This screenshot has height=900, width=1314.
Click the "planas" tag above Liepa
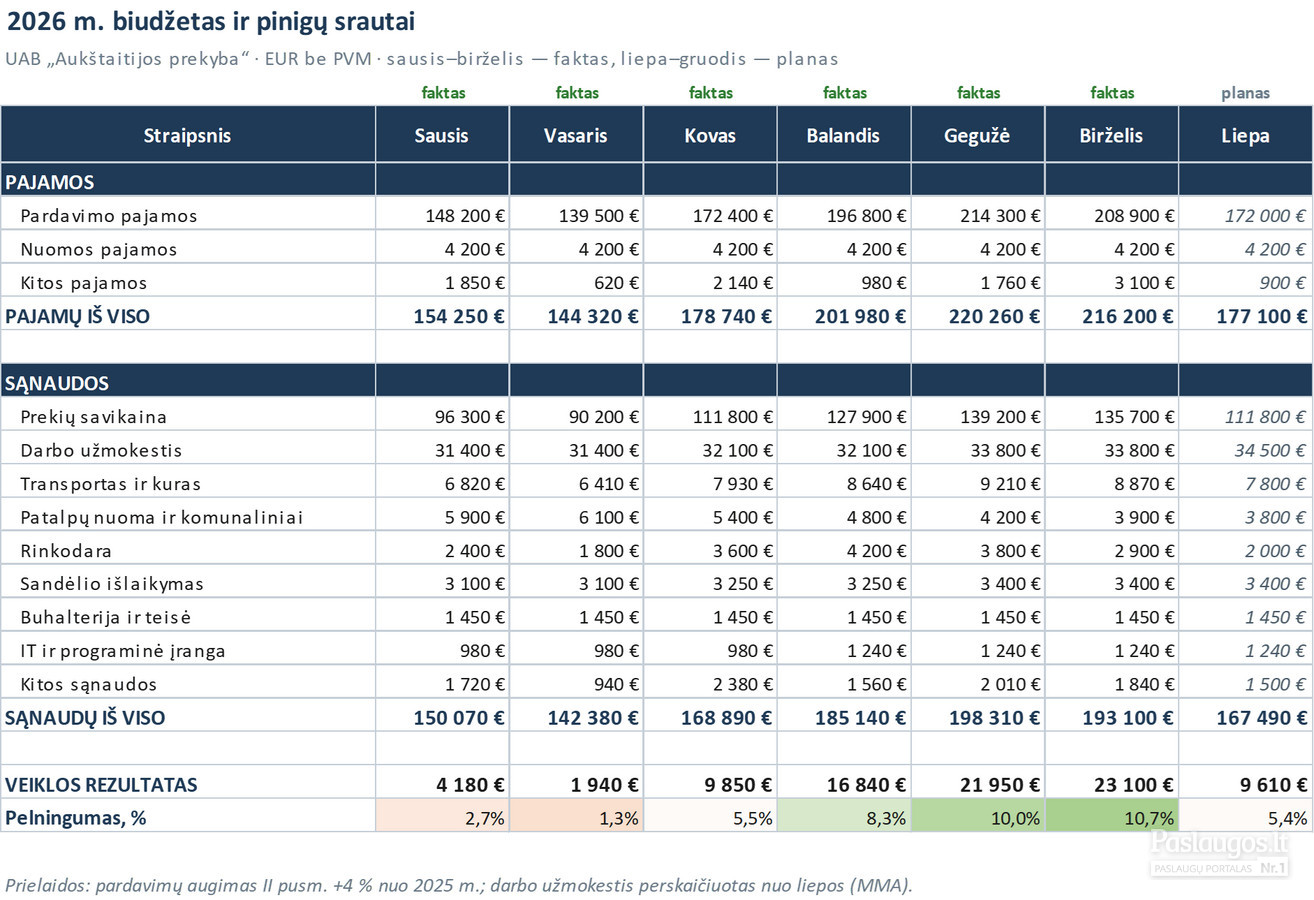point(1246,93)
